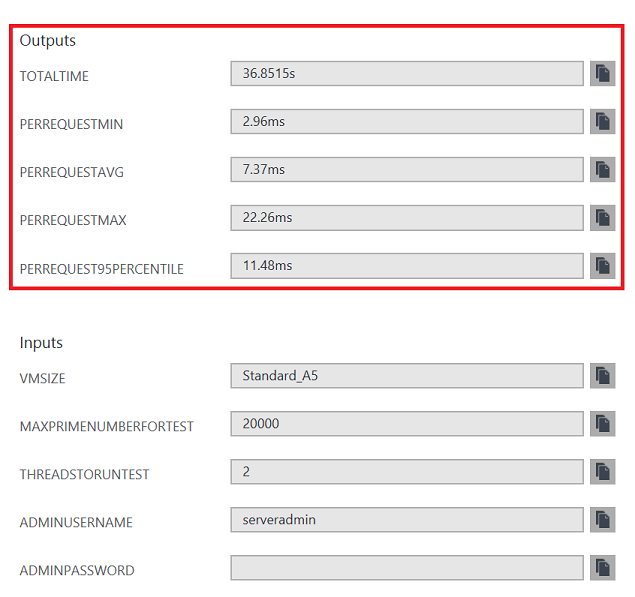Image resolution: width=635 pixels, height=597 pixels.
Task: Select the VMSIZE field with Standard_A5
Action: [407, 376]
